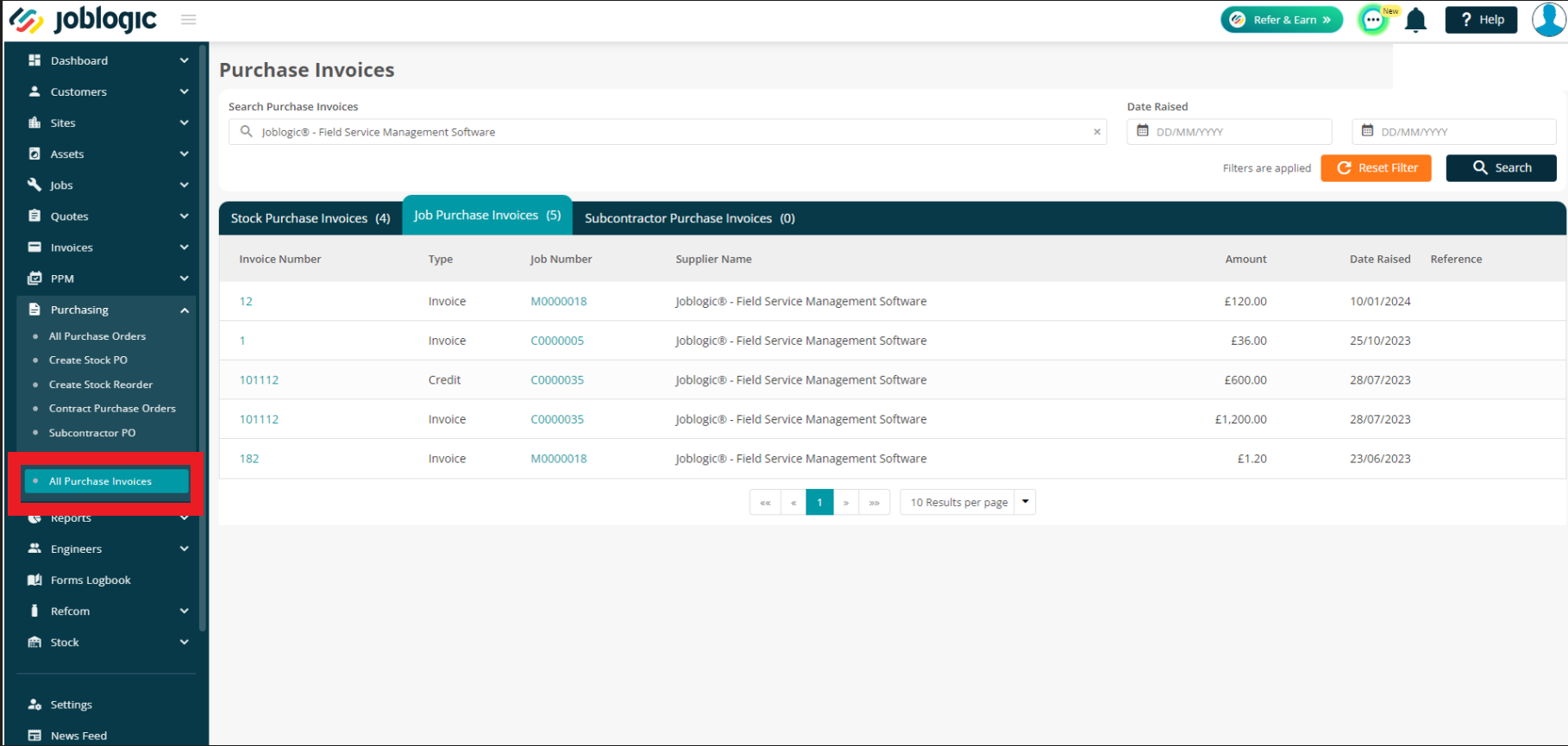Click the Purchasing document icon
The image size is (1568, 746).
tap(34, 310)
